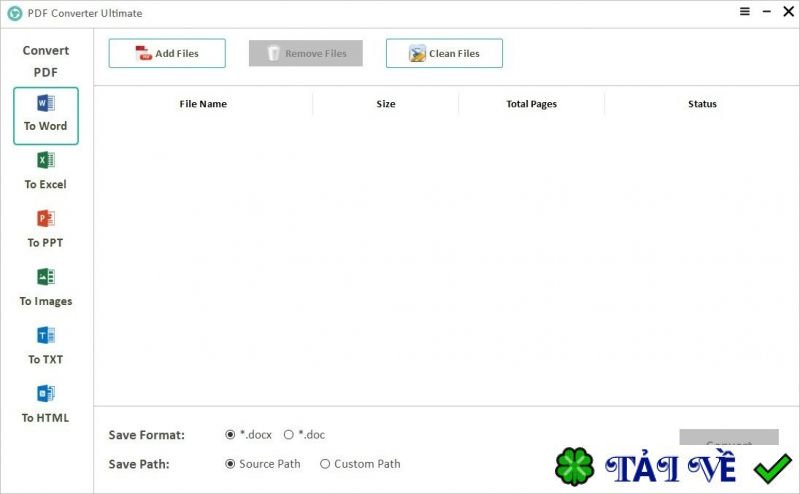
Task: Open the hamburger menu in title bar
Action: (745, 11)
